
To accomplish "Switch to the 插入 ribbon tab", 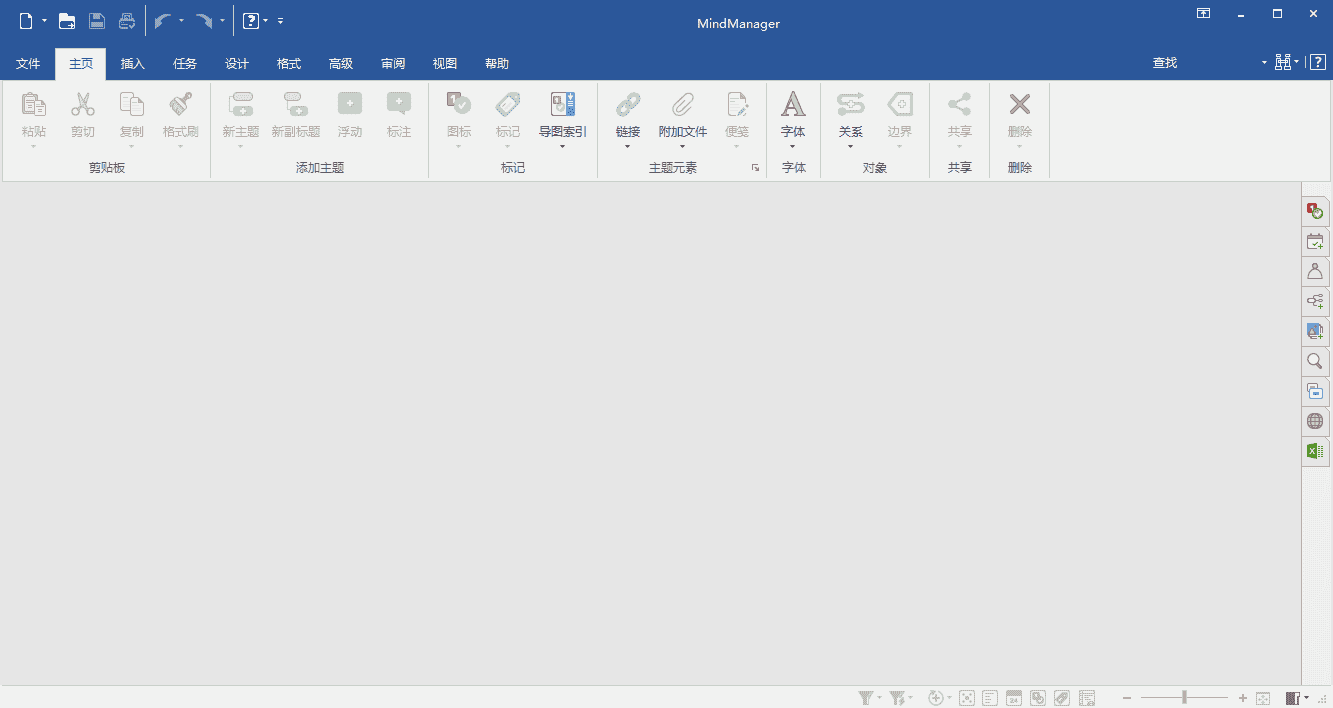I will (x=133, y=64).
